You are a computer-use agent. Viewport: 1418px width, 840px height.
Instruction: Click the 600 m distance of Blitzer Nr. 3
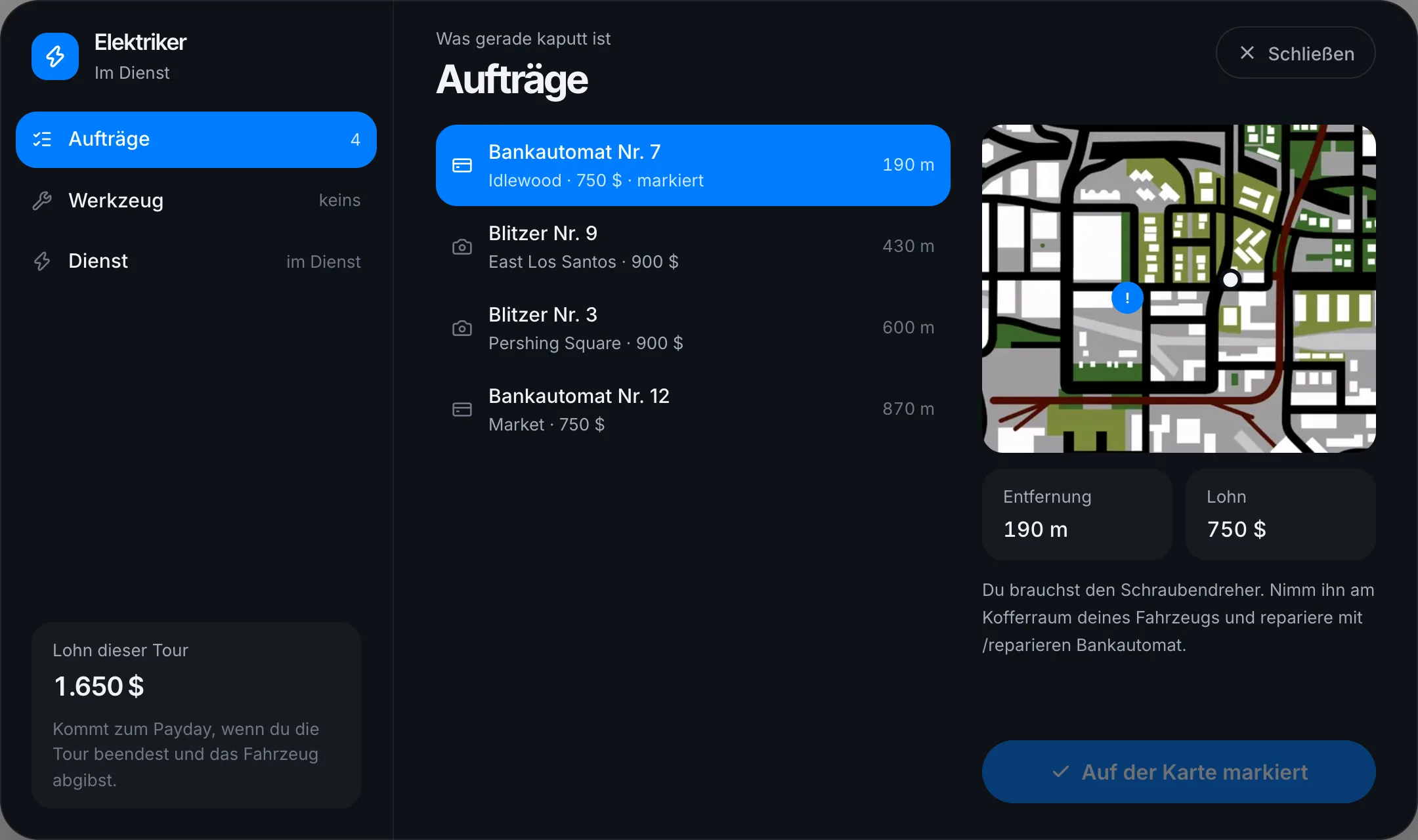(908, 327)
